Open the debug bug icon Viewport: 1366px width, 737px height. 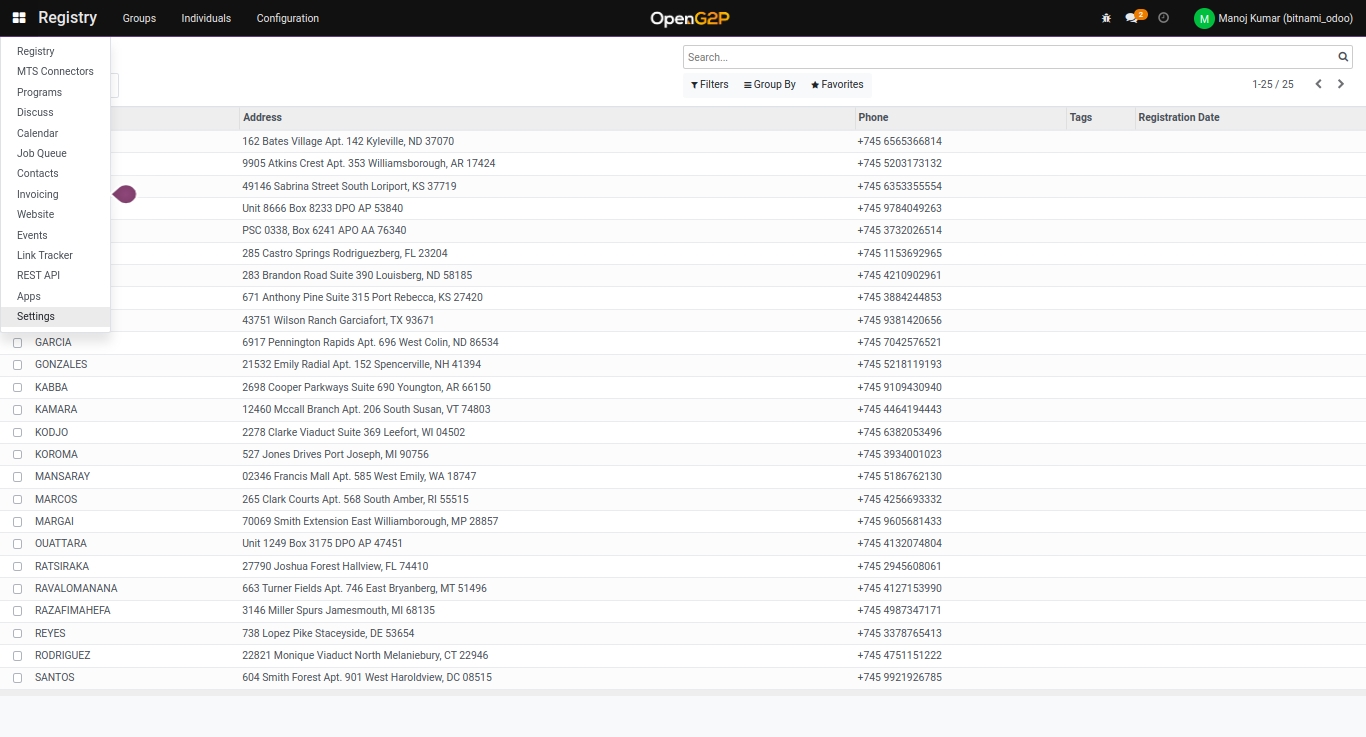click(x=1106, y=18)
